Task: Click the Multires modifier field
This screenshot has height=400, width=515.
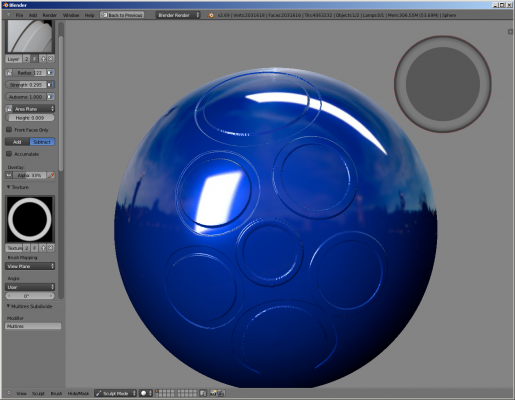Action: pyautogui.click(x=33, y=326)
